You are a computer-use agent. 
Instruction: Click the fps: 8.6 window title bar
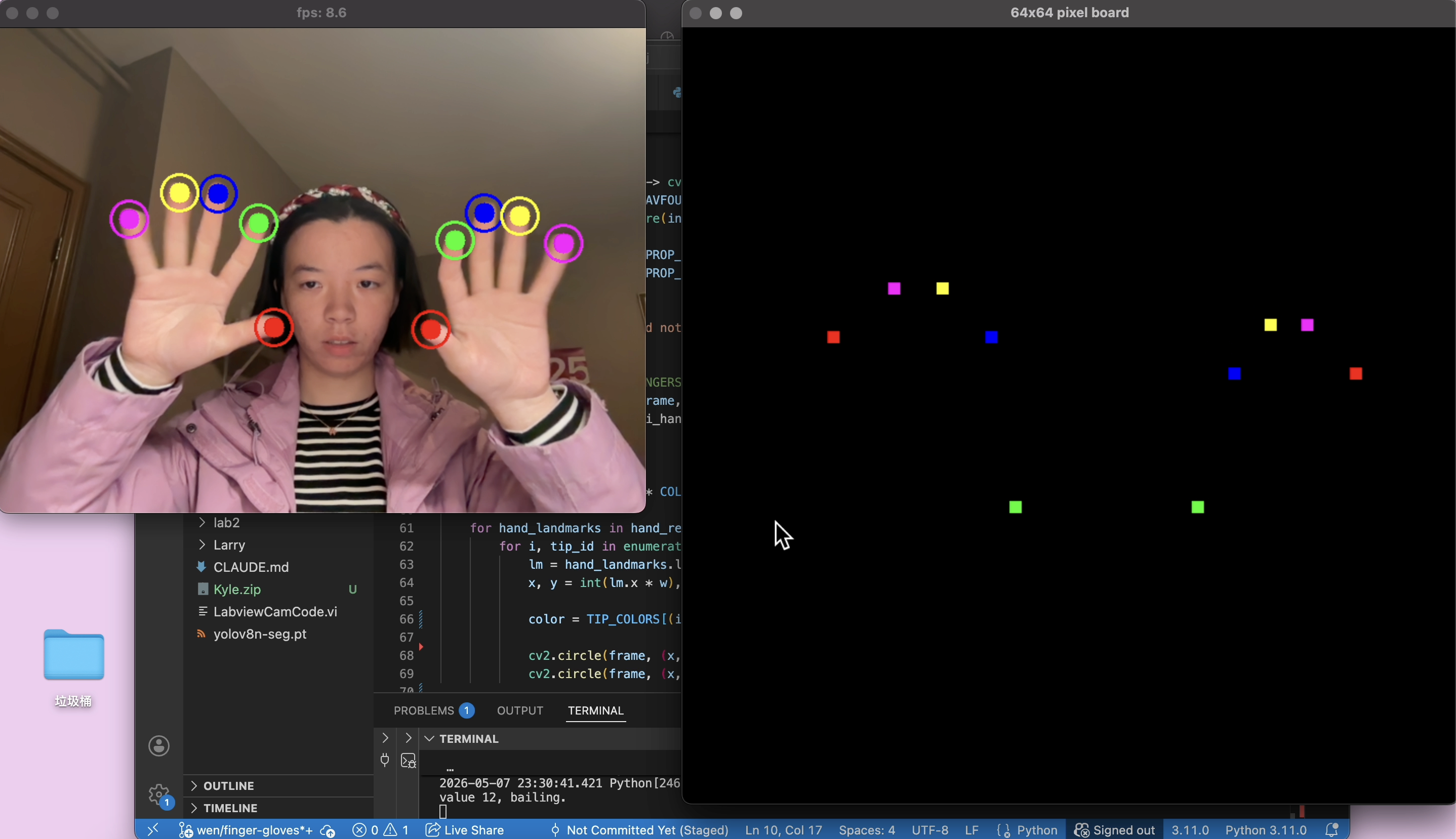[x=321, y=13]
